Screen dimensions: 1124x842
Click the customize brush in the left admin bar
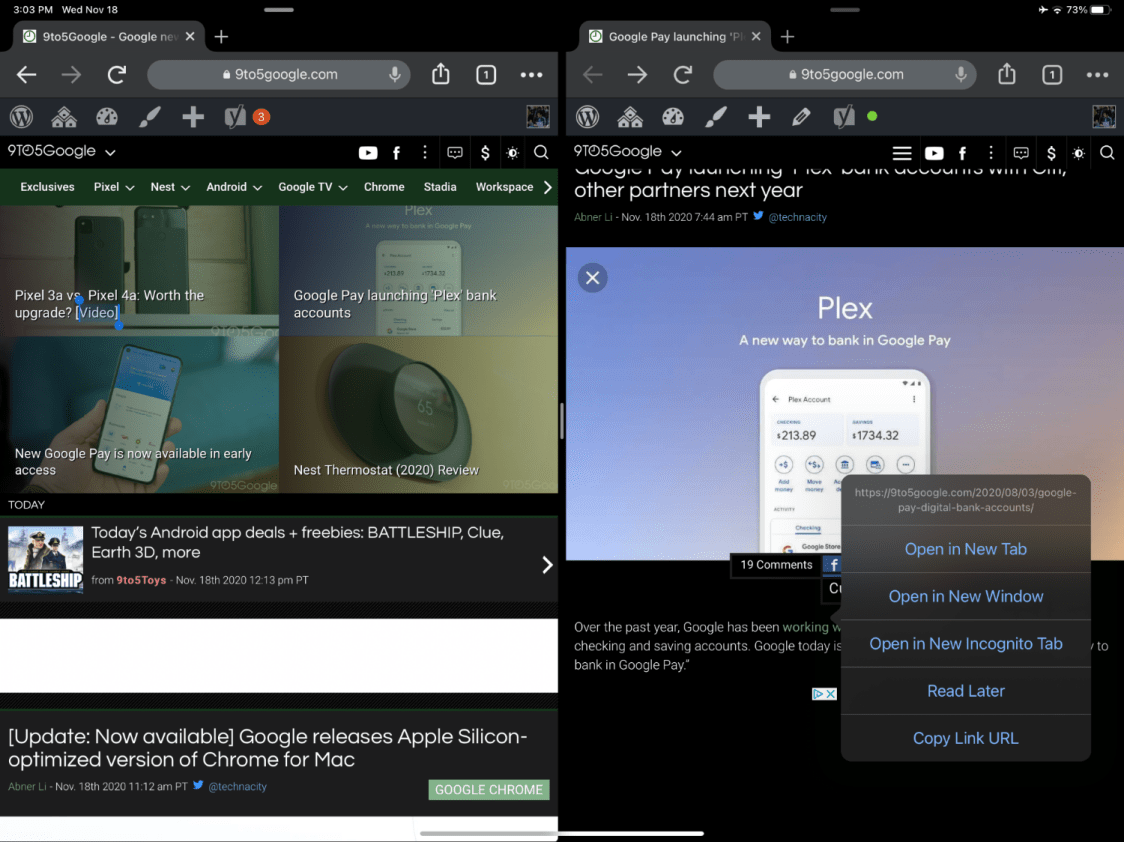tap(150, 117)
